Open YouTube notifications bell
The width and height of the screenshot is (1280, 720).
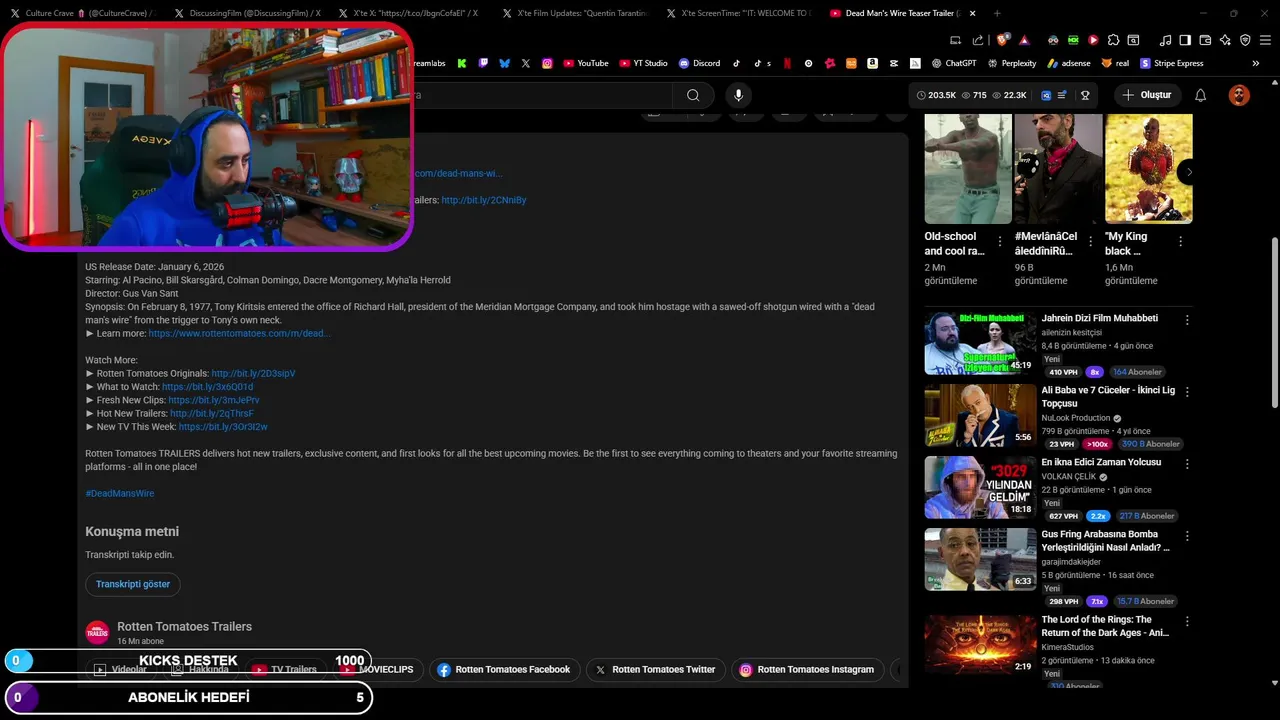click(x=1201, y=95)
